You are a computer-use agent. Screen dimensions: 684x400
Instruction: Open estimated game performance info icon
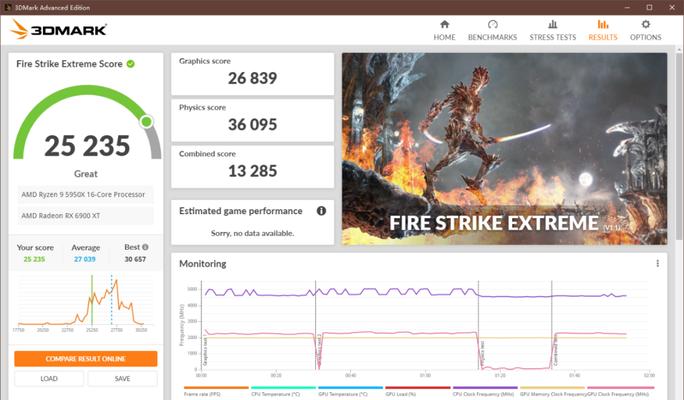tap(321, 211)
